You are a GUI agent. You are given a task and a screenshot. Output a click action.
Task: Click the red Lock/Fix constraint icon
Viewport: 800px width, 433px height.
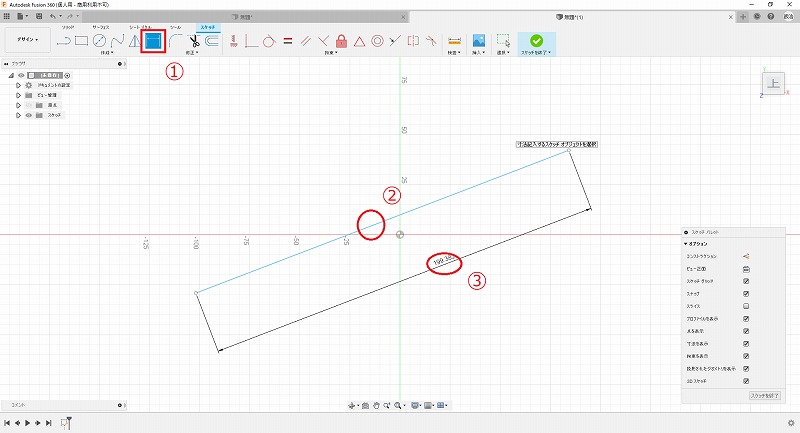[x=341, y=41]
